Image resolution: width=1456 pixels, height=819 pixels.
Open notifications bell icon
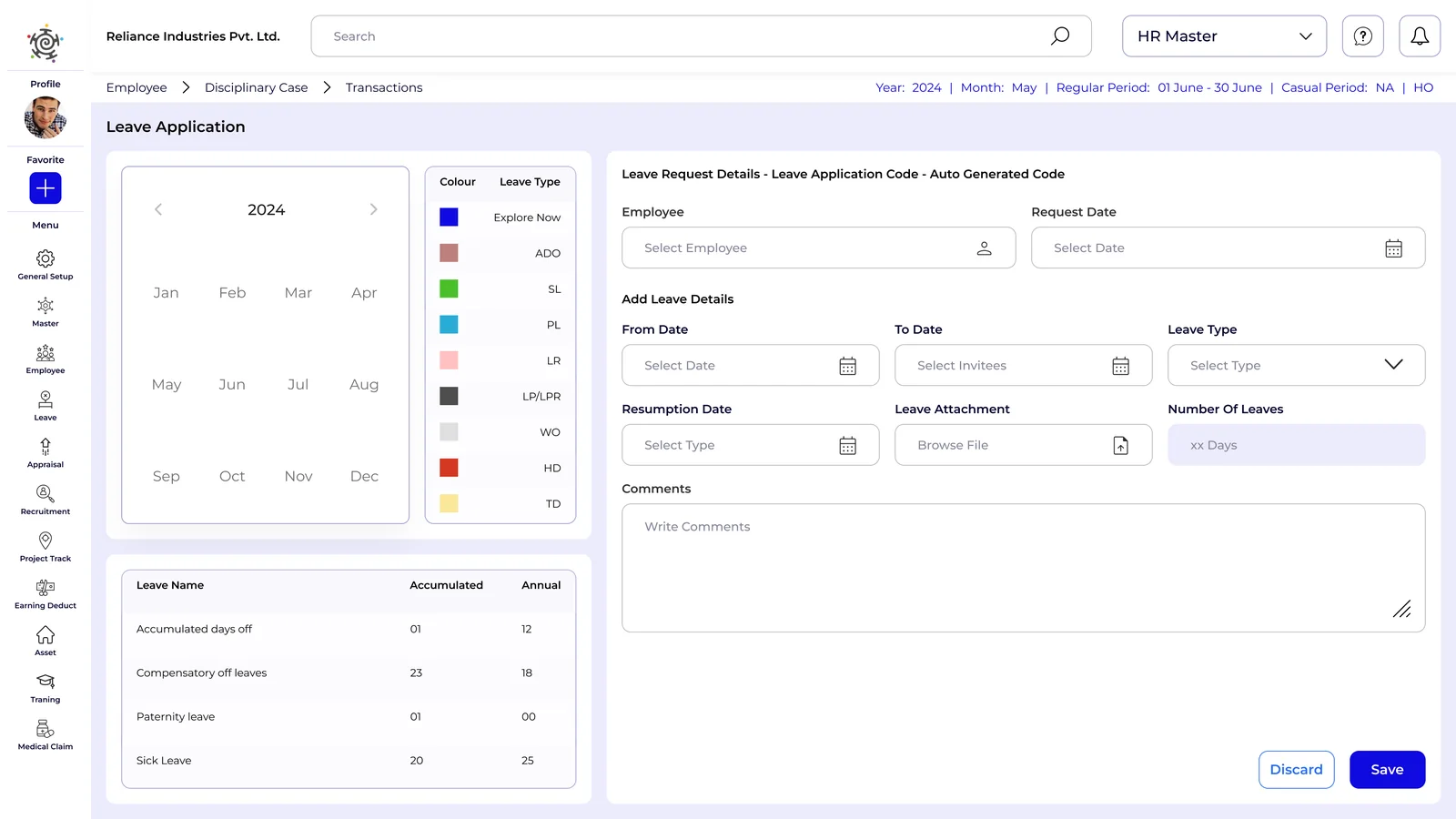1420,36
